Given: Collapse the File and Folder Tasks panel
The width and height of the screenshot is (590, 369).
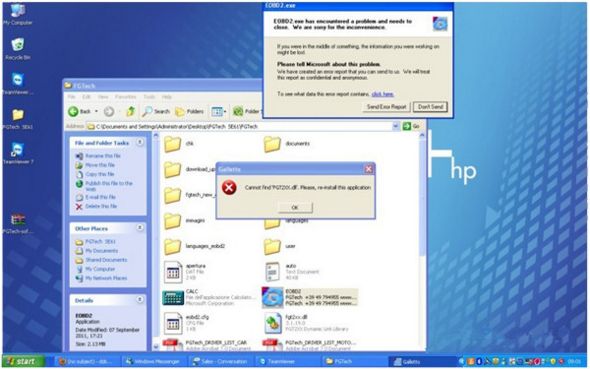Looking at the screenshot, I should [140, 143].
